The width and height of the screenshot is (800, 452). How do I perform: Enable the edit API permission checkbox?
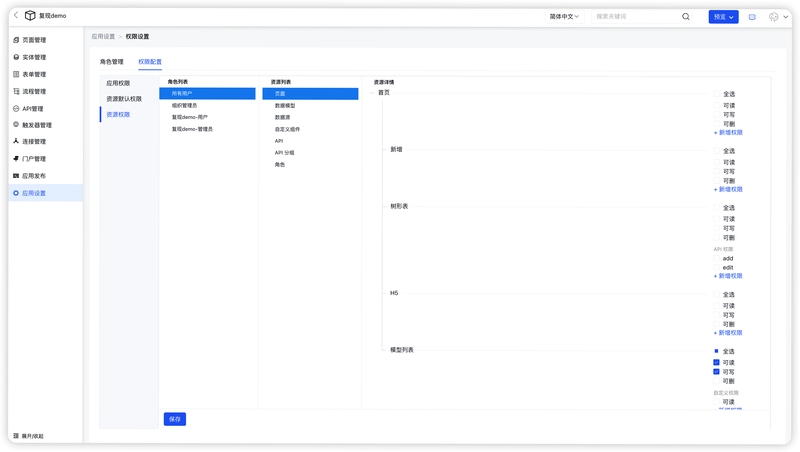(x=716, y=267)
